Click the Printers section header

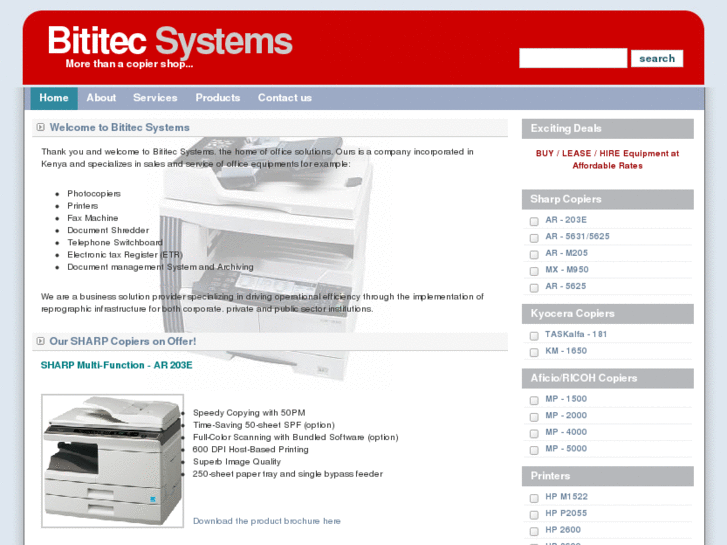608,476
